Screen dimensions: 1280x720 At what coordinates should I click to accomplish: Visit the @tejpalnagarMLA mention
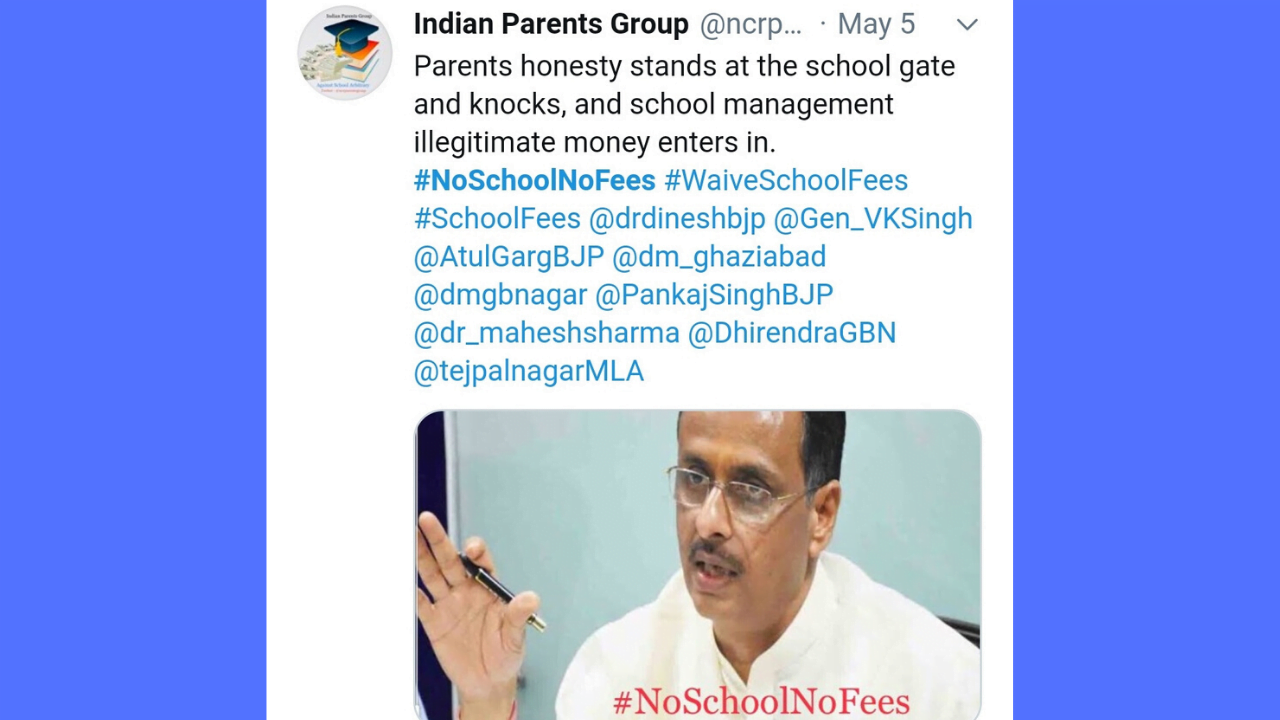coord(529,371)
